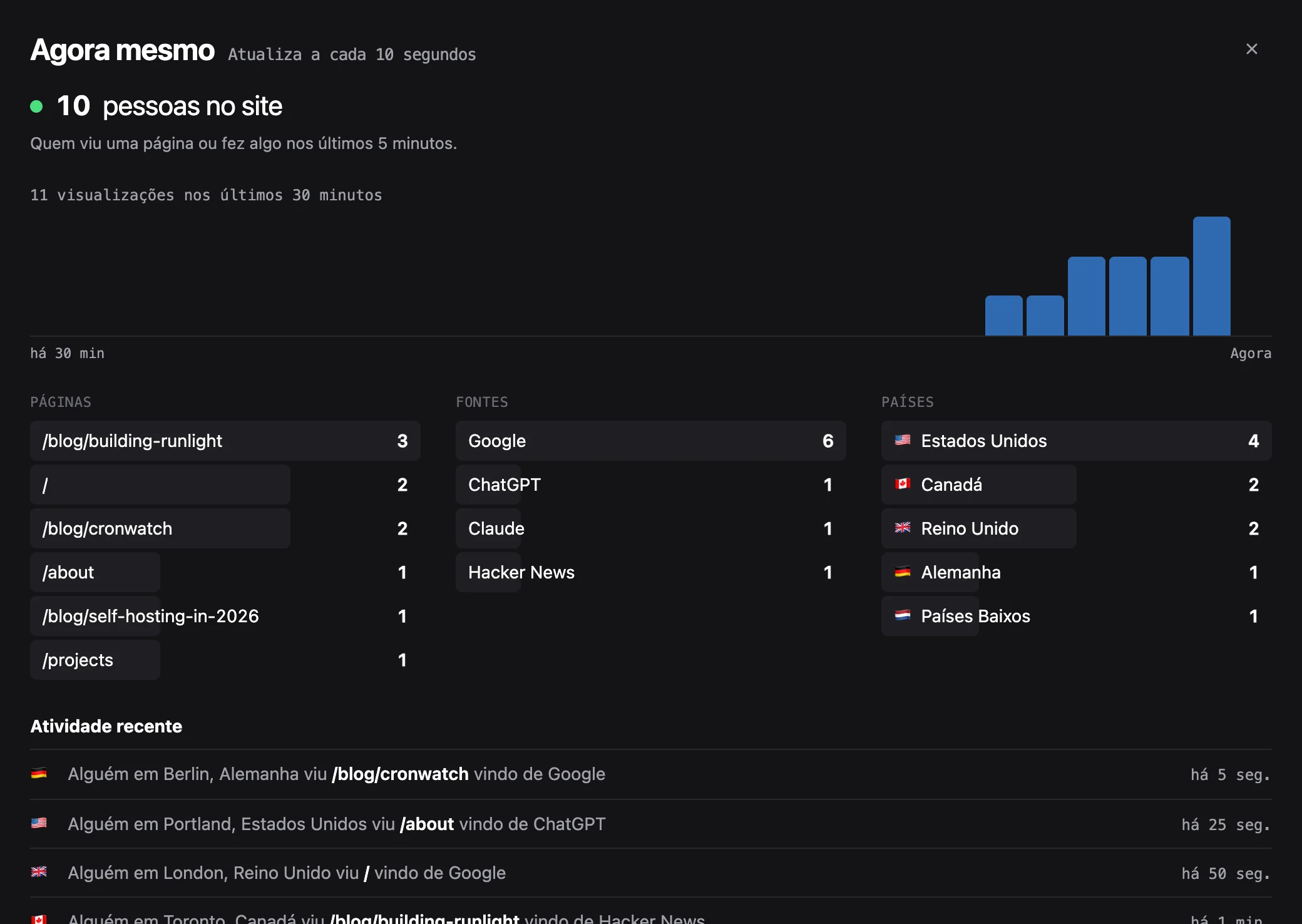Select the /blog/self-hosting-in-2026 row
The width and height of the screenshot is (1302, 924).
(225, 616)
